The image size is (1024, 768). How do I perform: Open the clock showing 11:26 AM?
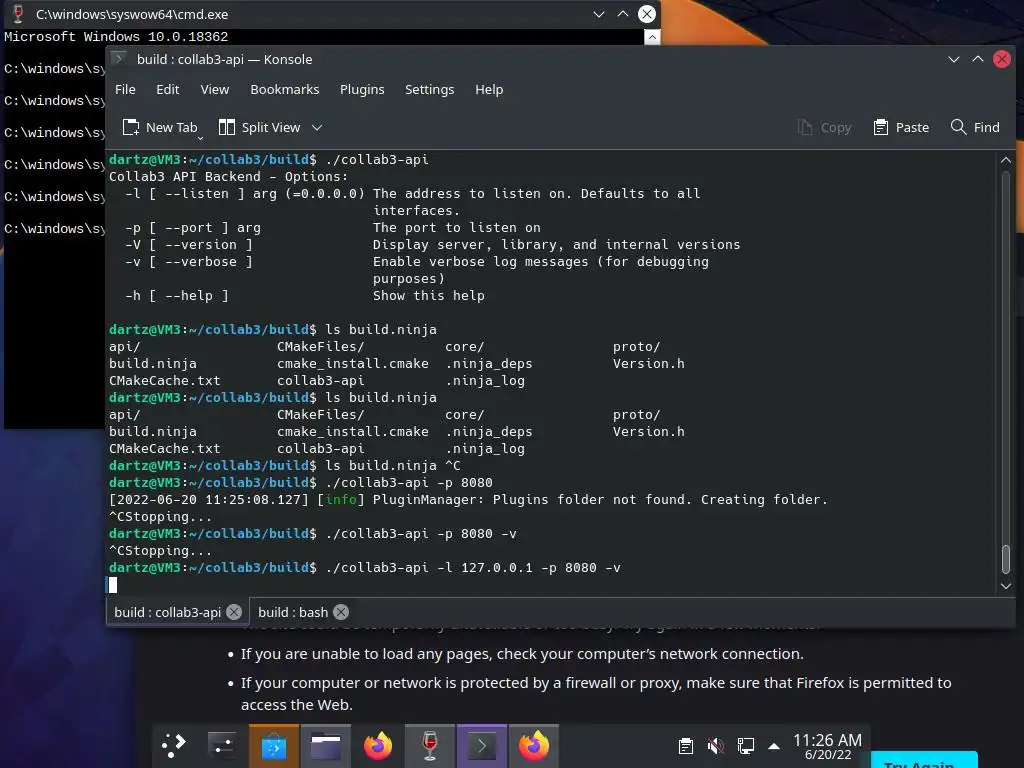pos(827,746)
